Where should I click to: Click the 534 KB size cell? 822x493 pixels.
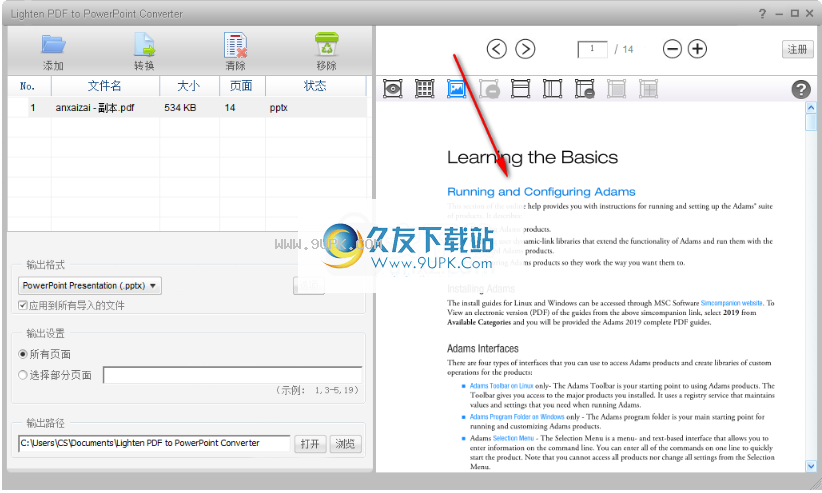(x=180, y=108)
